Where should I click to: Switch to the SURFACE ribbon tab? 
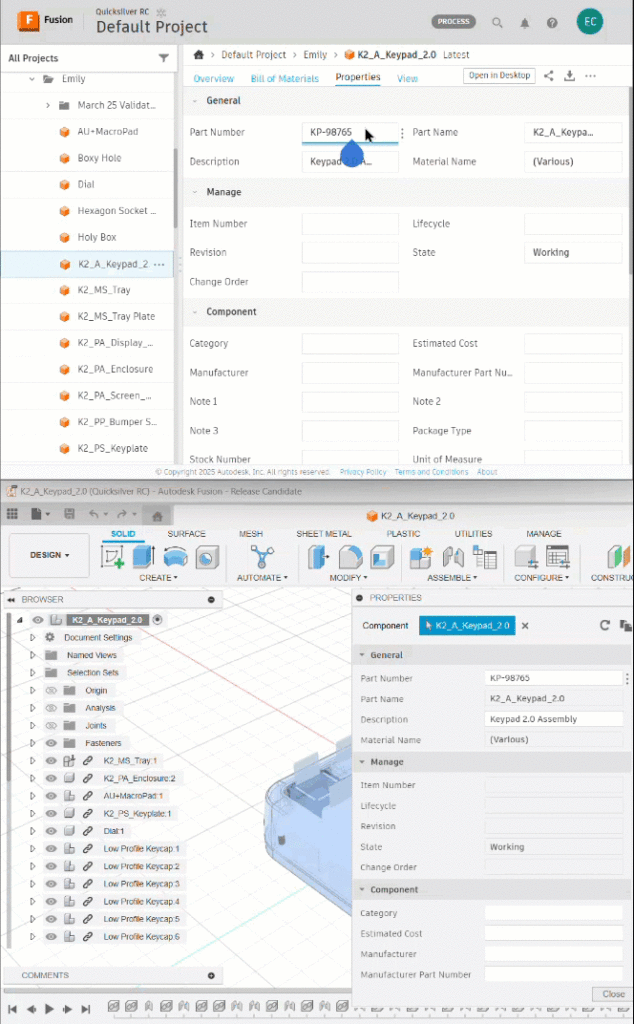[x=186, y=534]
